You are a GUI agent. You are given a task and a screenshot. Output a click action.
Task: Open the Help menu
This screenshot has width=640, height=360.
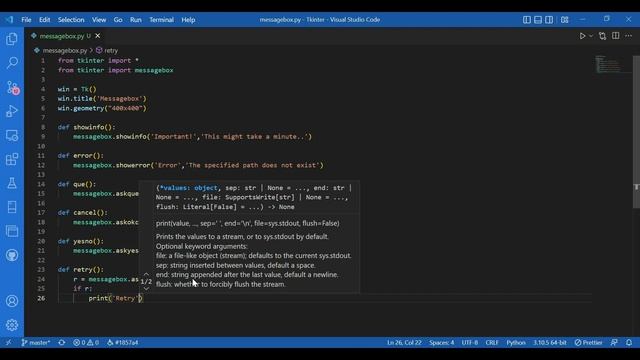coord(188,20)
